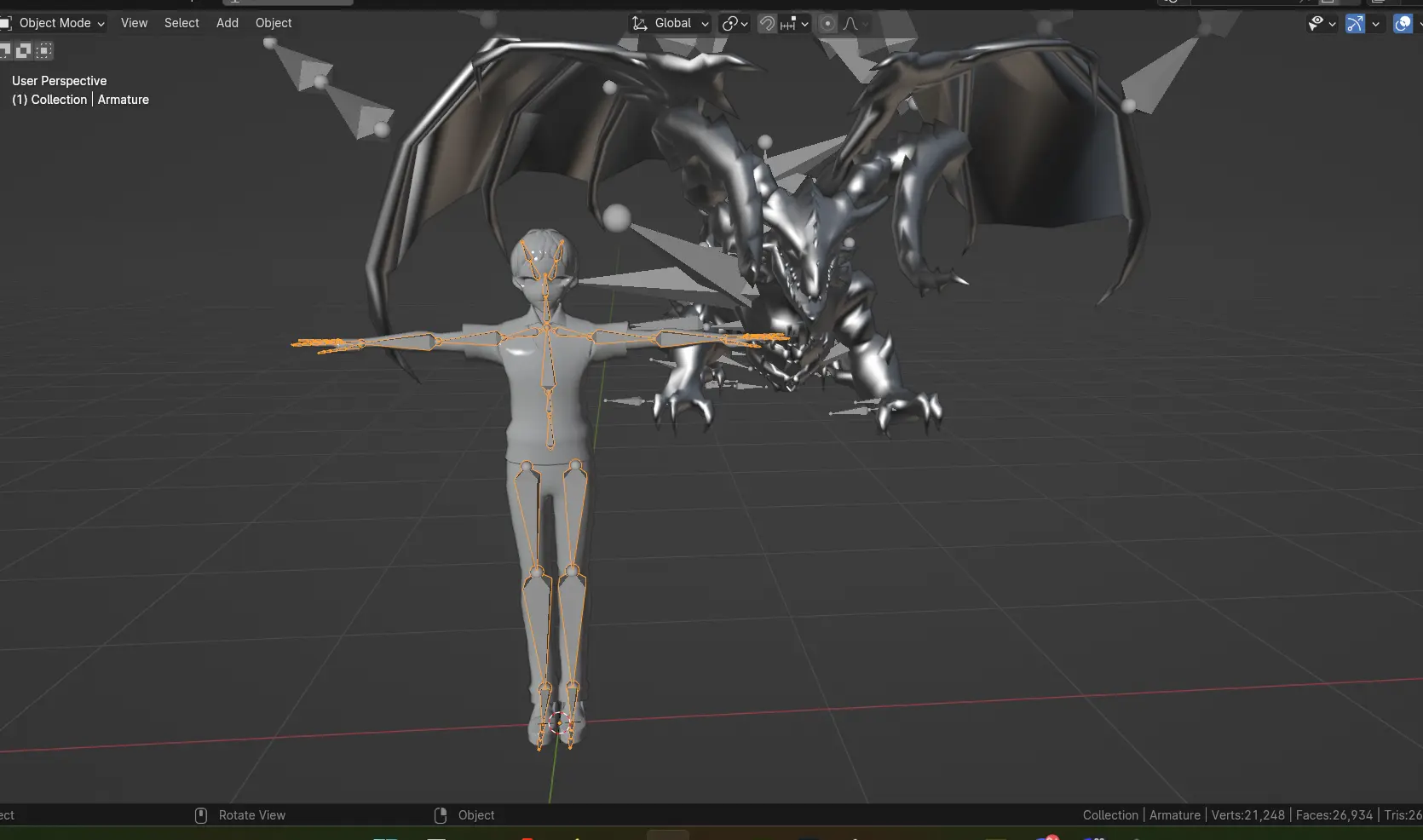Open the View menu
1423x840 pixels.
[x=134, y=23]
